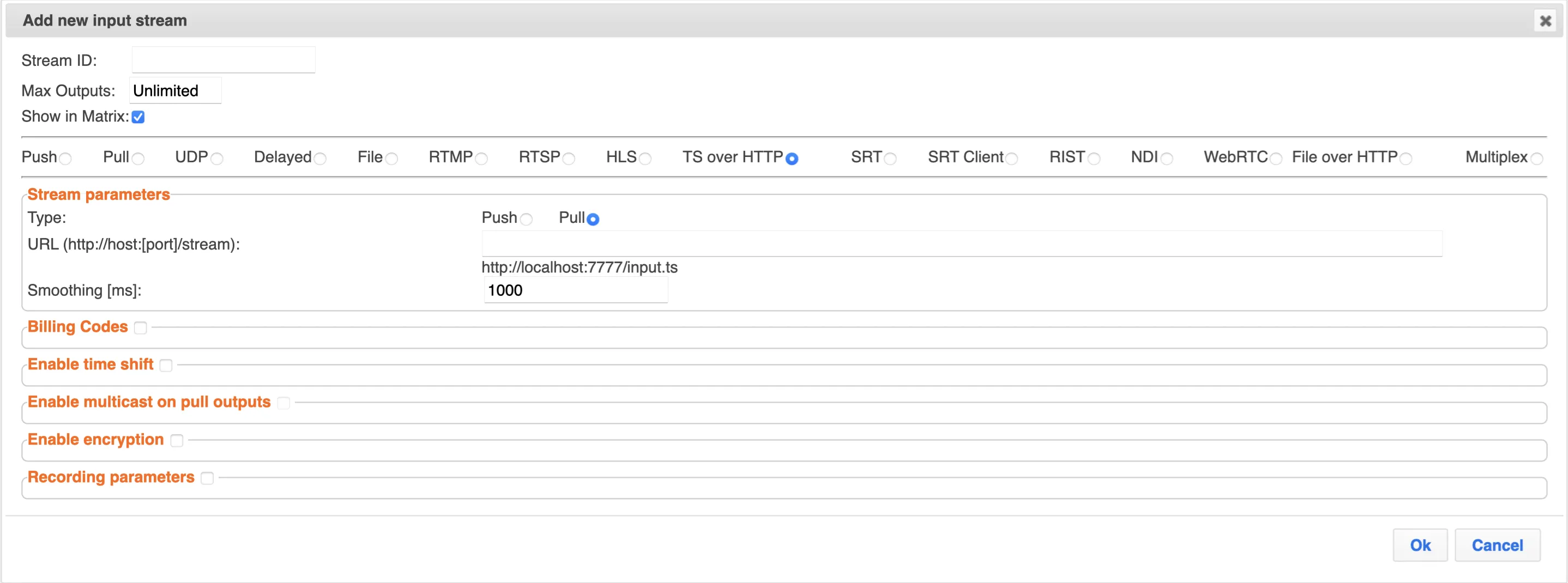This screenshot has width=1568, height=583.
Task: Click the Recording parameters section title
Action: point(111,477)
